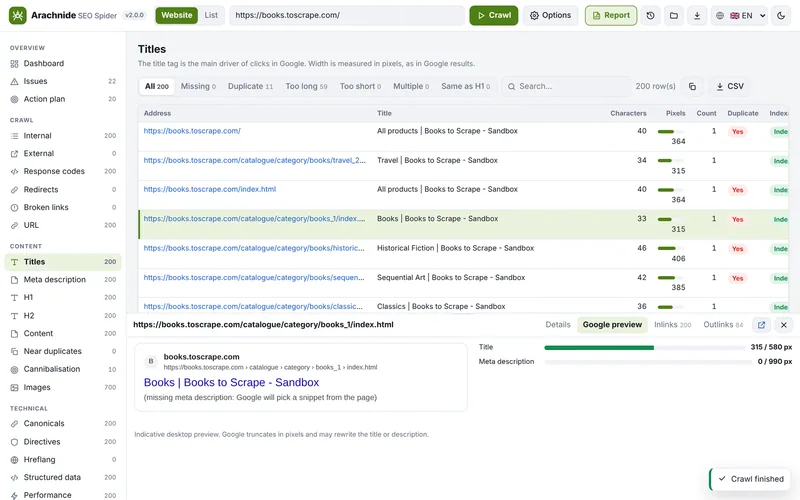
Task: Open crawl history clock icon
Action: 651,15
